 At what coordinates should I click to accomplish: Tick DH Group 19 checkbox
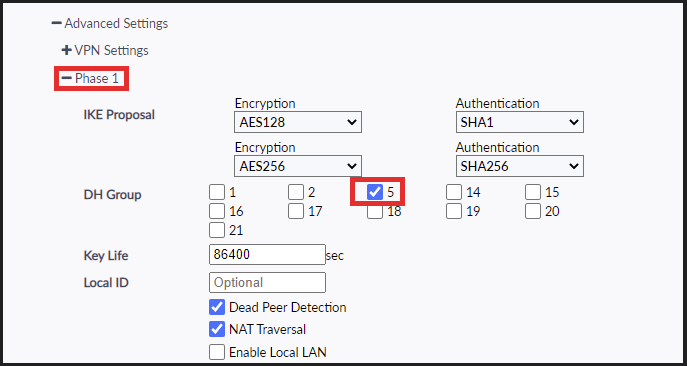tap(454, 211)
